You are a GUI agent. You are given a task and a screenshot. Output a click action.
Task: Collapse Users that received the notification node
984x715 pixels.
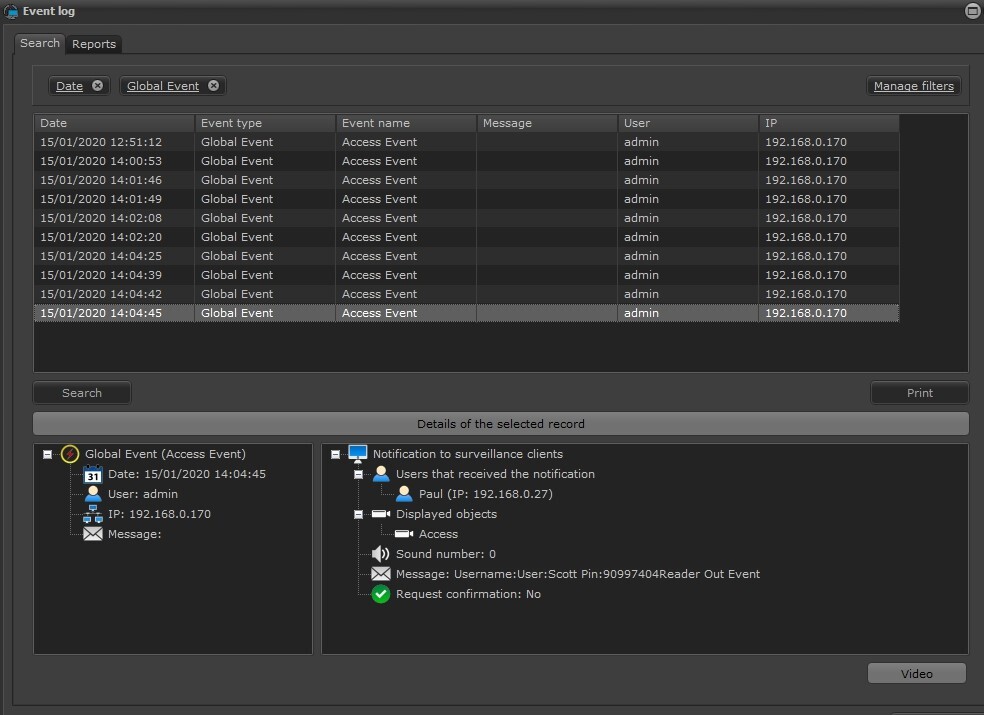(x=359, y=474)
